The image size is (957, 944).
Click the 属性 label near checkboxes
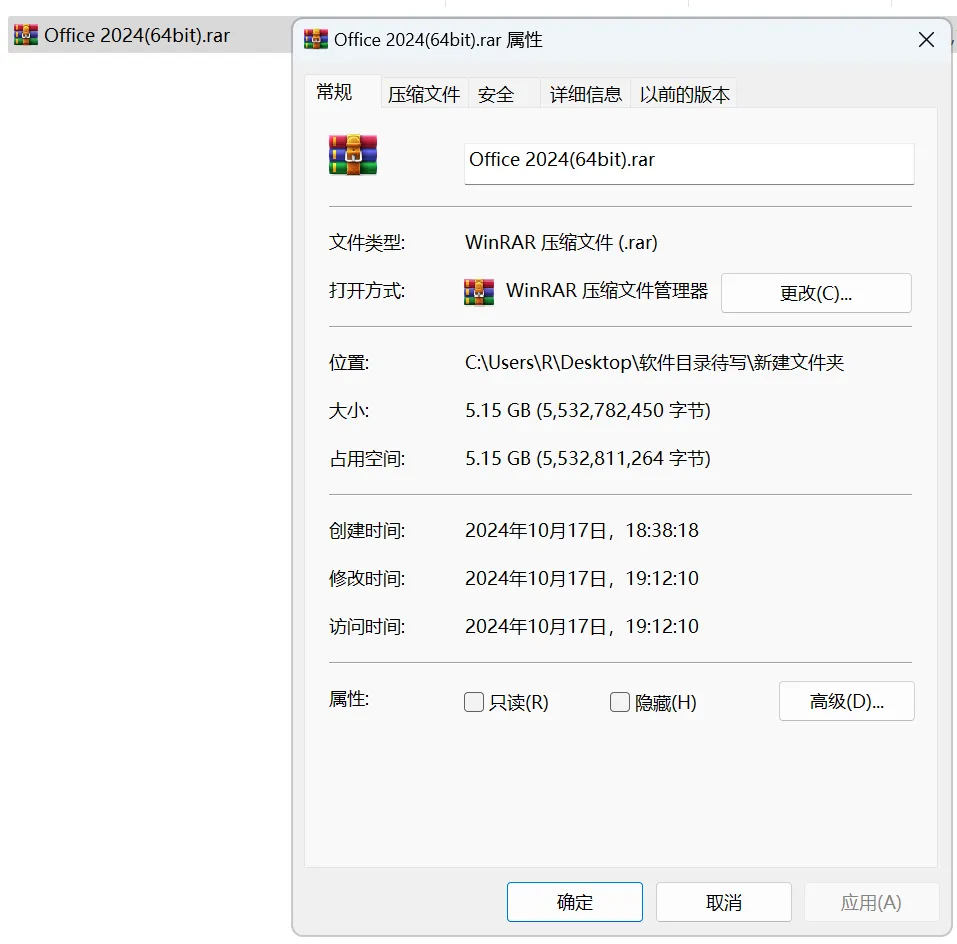(348, 699)
